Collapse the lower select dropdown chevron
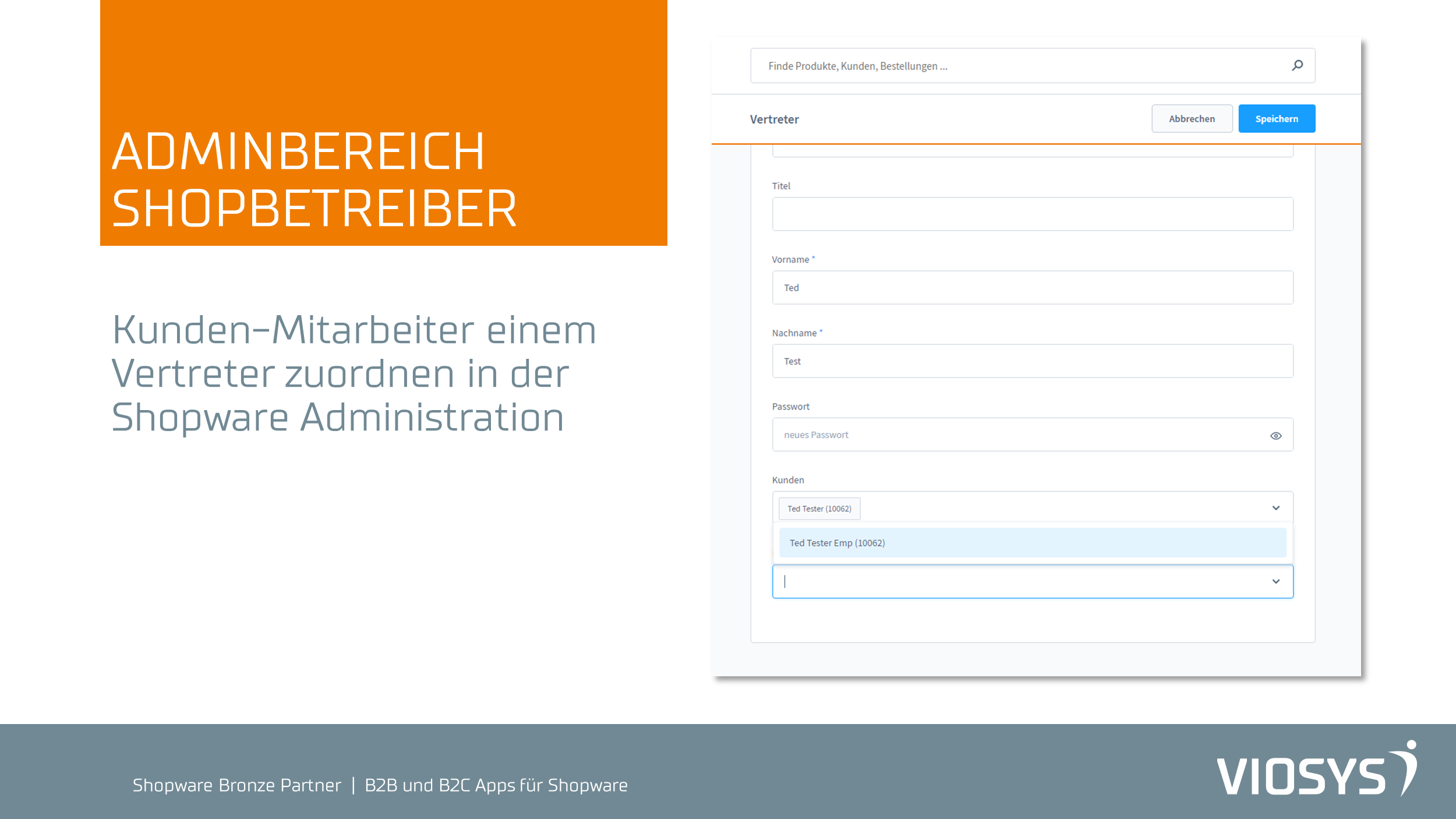Screen dimensions: 1456x819 pos(1275,581)
